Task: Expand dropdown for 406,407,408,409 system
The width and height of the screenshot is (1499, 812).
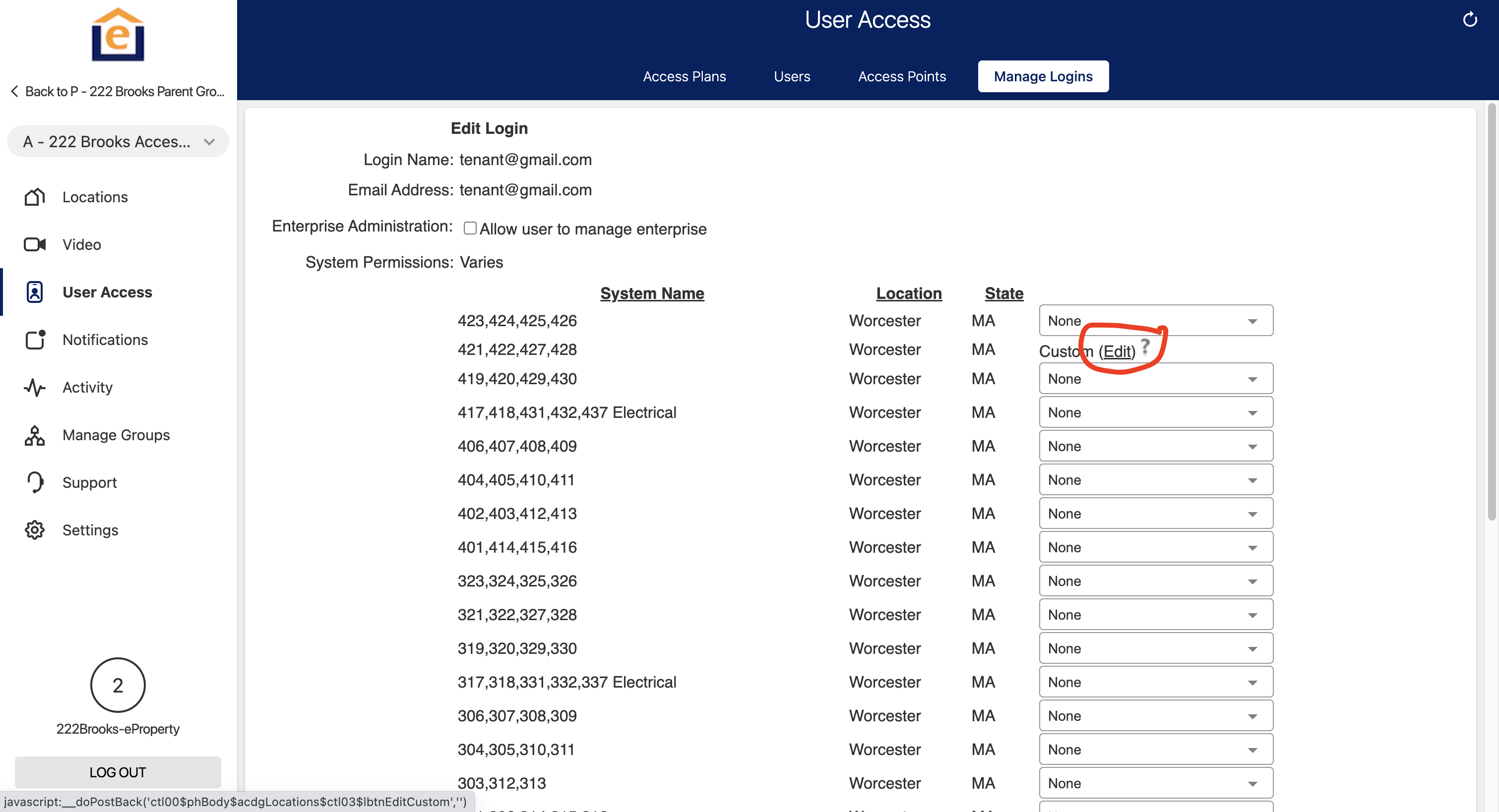Action: point(1155,446)
